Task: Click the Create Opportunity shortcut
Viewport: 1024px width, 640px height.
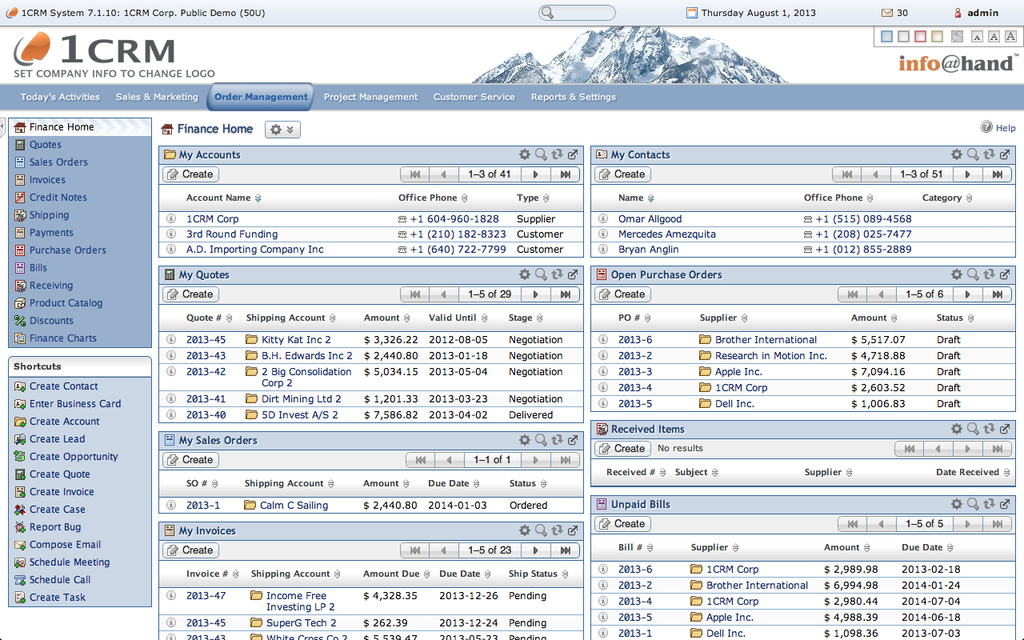Action: (74, 457)
